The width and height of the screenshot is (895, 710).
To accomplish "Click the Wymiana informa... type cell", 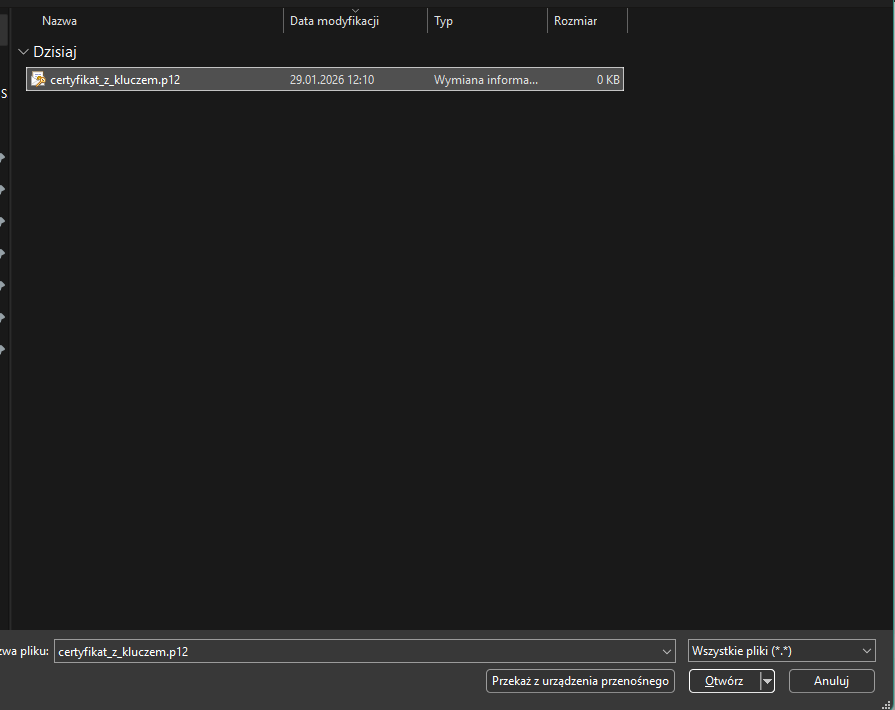I will point(486,80).
